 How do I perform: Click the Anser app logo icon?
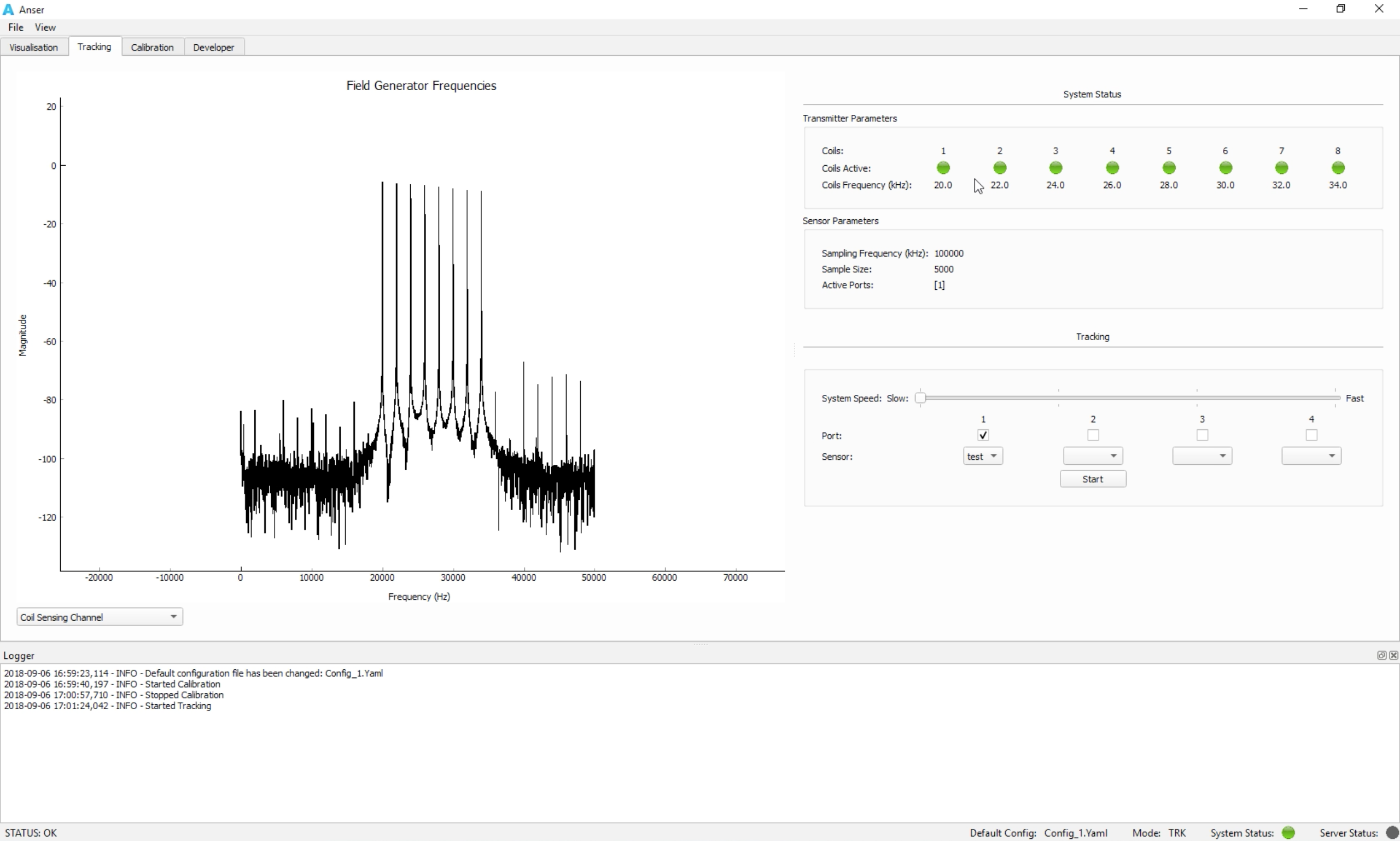(x=9, y=10)
